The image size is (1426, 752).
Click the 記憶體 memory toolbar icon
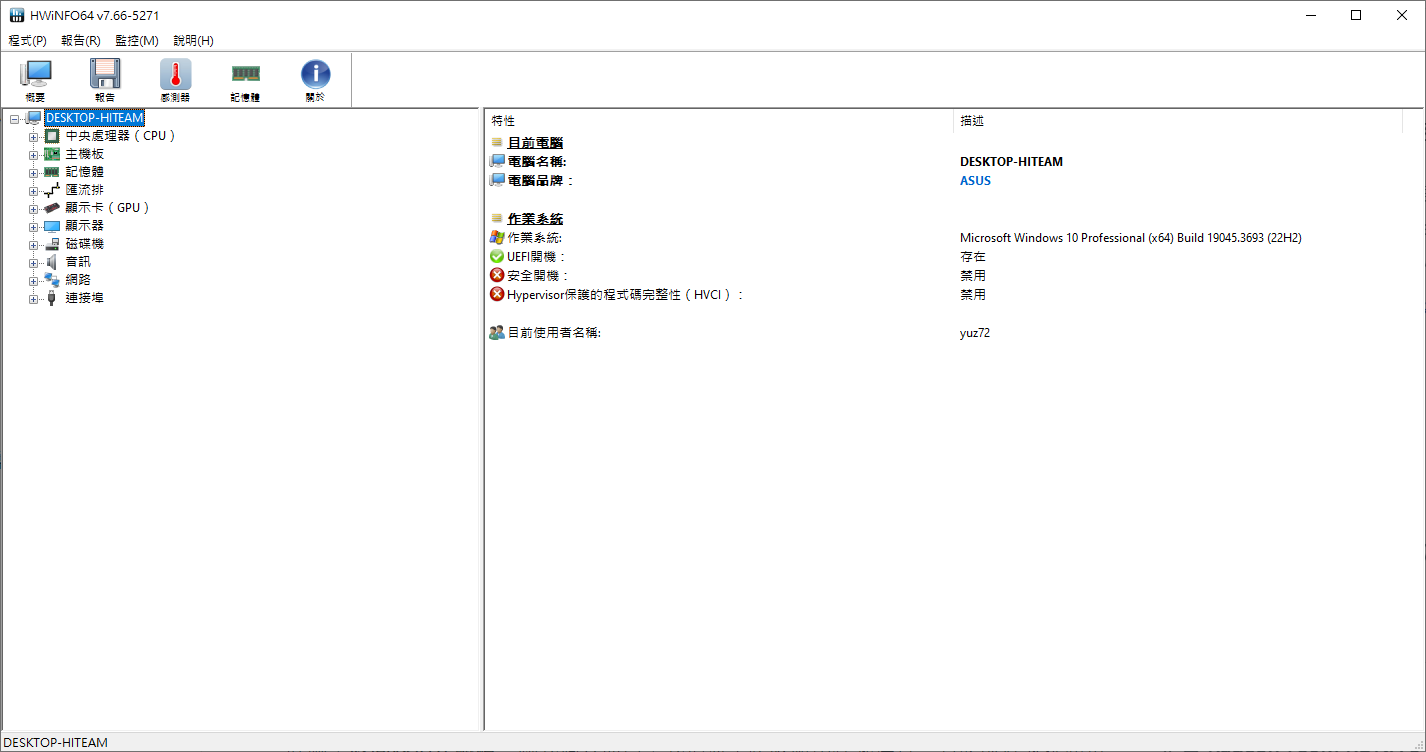tap(245, 80)
